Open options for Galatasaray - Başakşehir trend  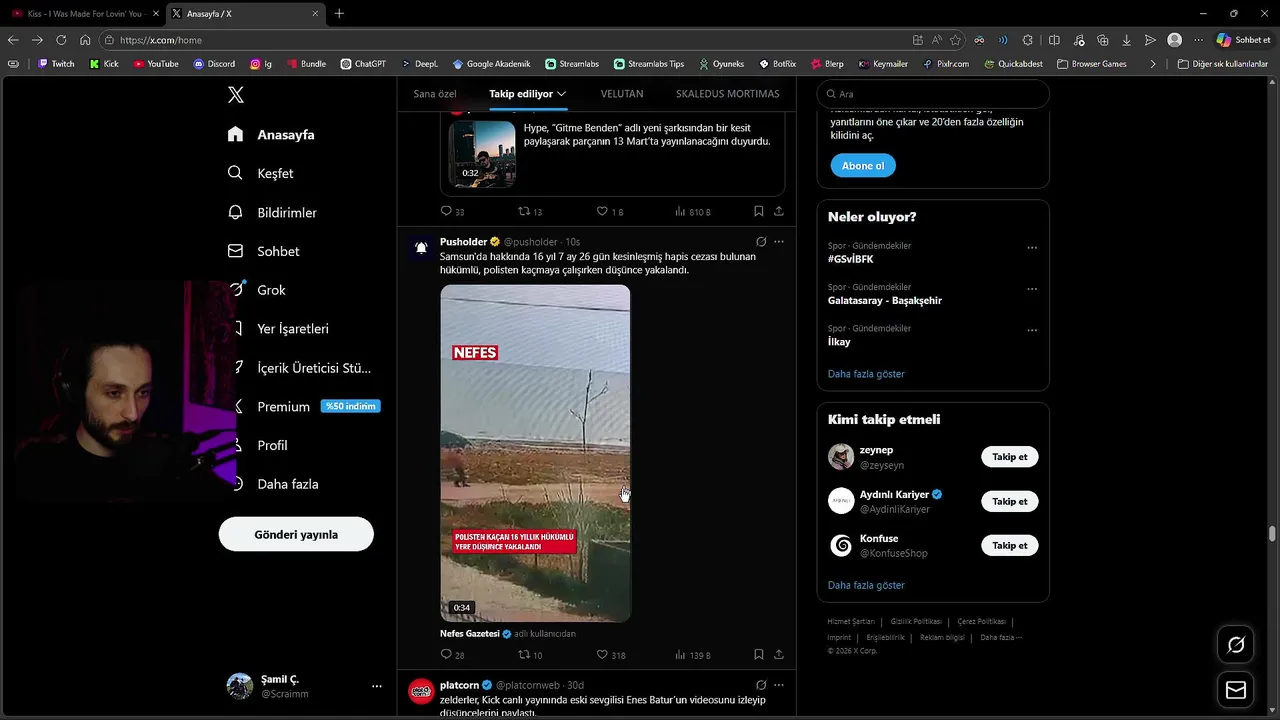(x=1032, y=290)
